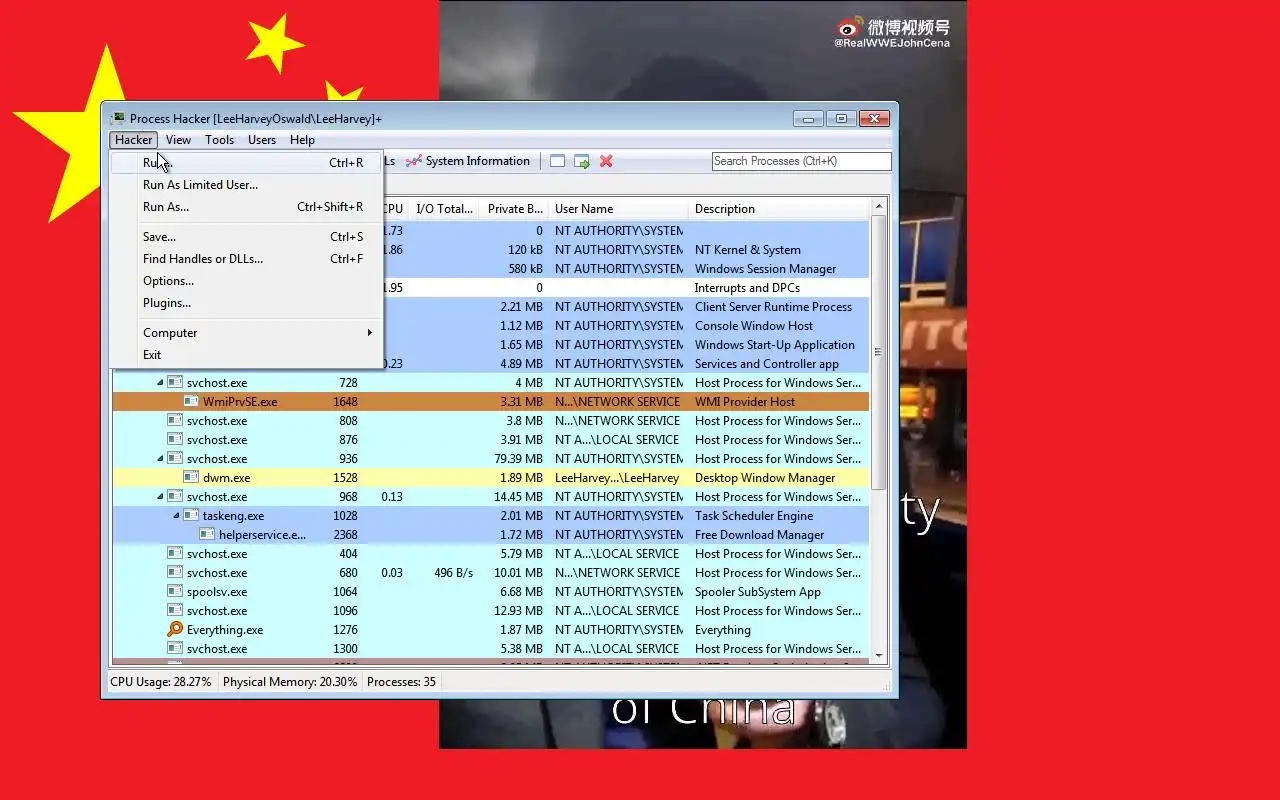Open the Hacker menu
Screen dimensions: 1280x800
pyautogui.click(x=133, y=140)
